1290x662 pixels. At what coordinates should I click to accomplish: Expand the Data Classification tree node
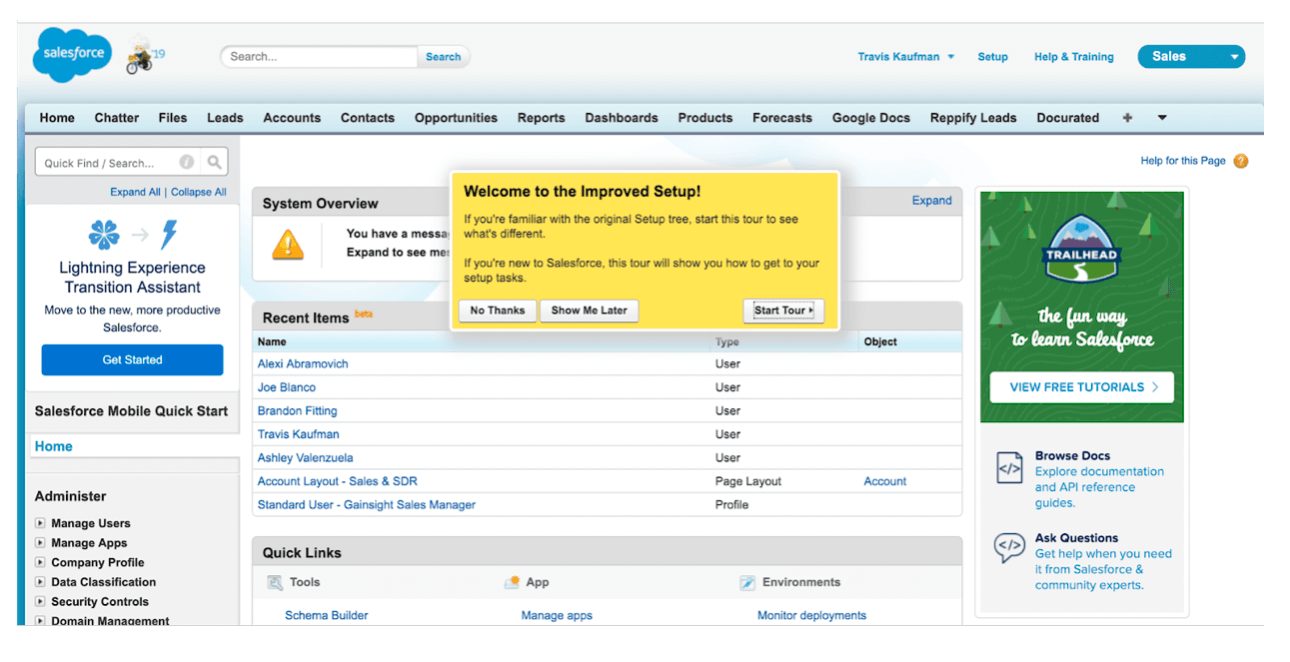[x=40, y=582]
